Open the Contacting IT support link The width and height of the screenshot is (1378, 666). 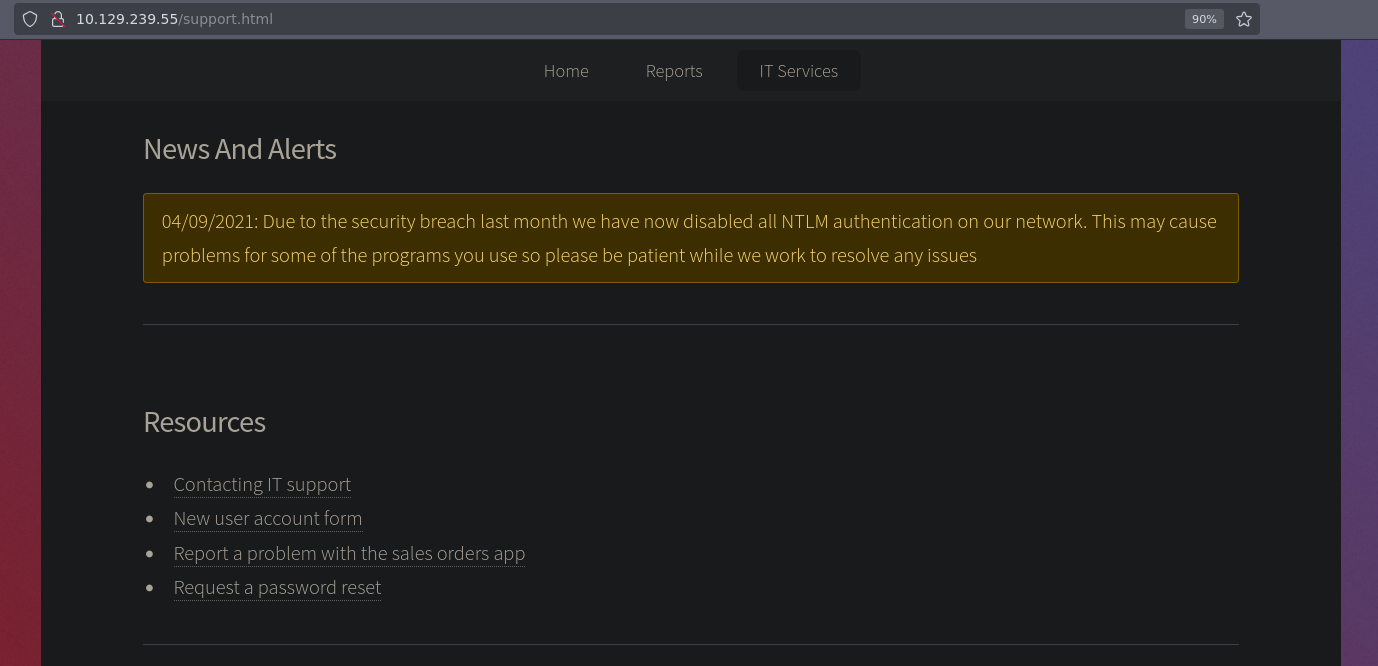(262, 485)
